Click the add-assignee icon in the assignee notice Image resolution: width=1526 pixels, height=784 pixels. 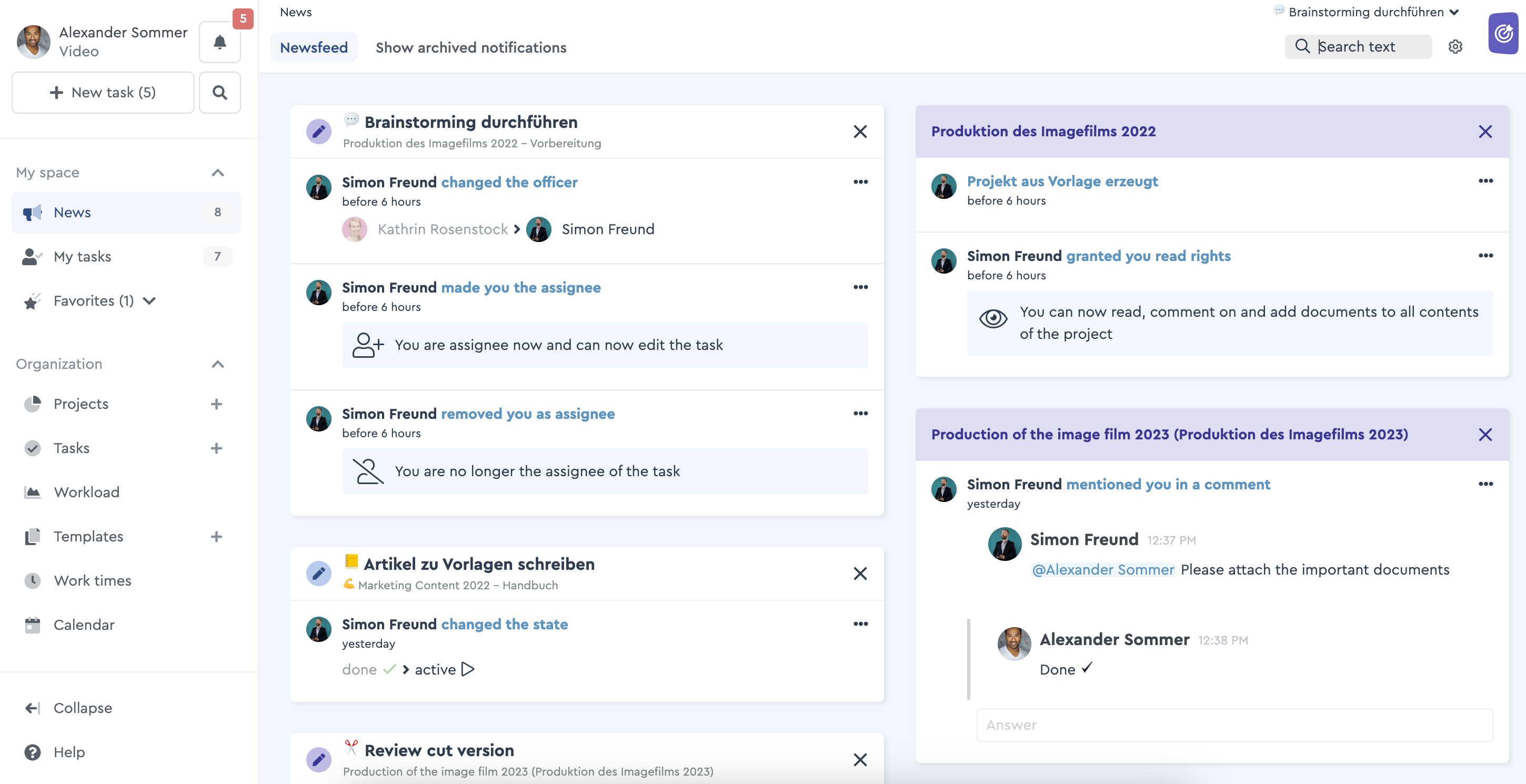(x=368, y=345)
